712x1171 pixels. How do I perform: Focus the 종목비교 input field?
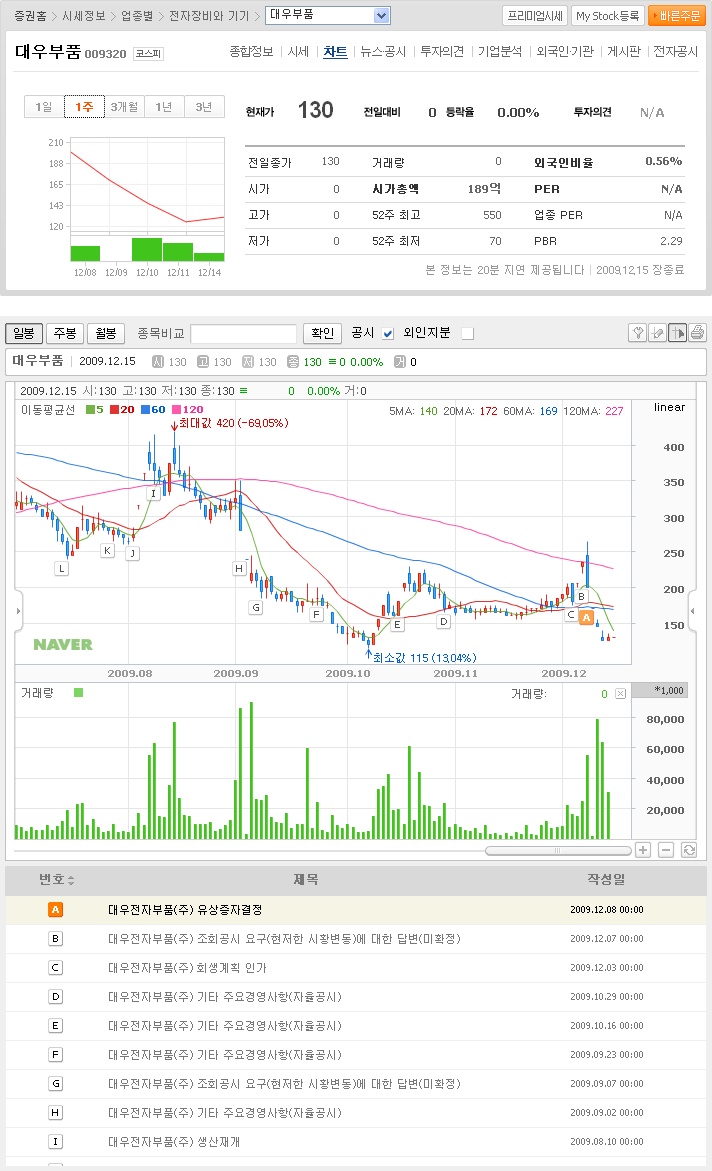pyautogui.click(x=244, y=334)
